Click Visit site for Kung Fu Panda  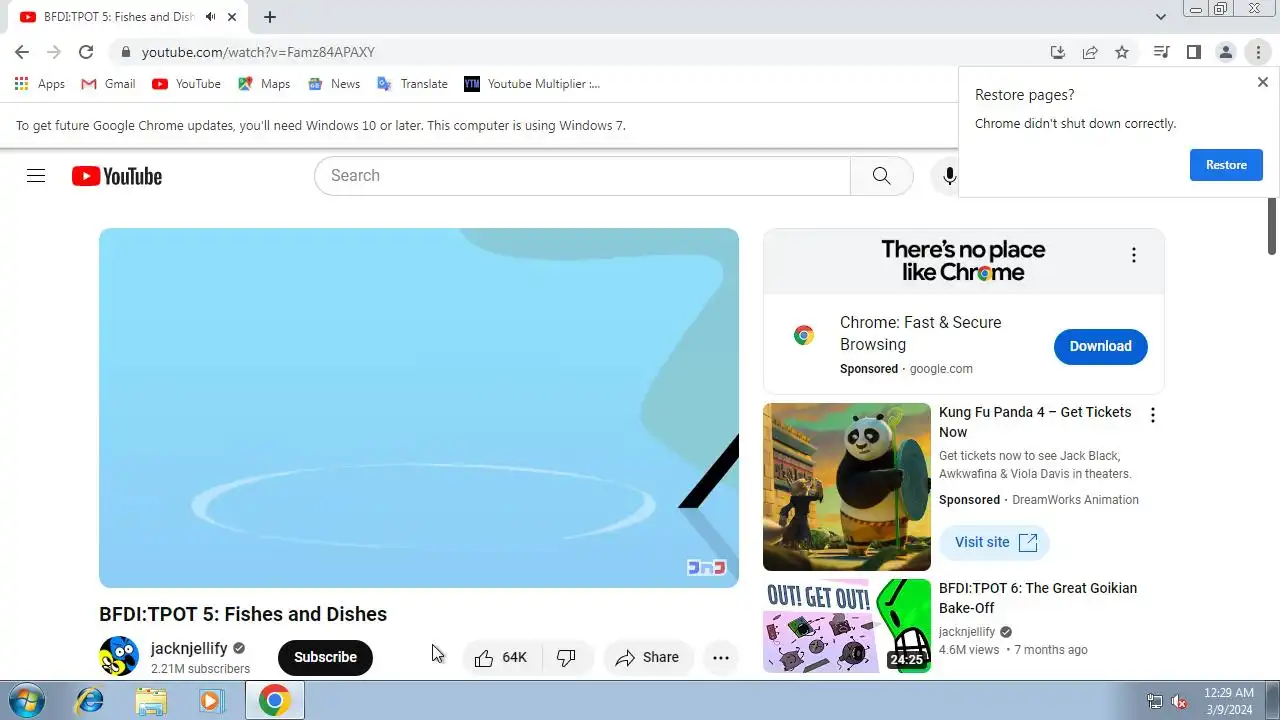994,542
